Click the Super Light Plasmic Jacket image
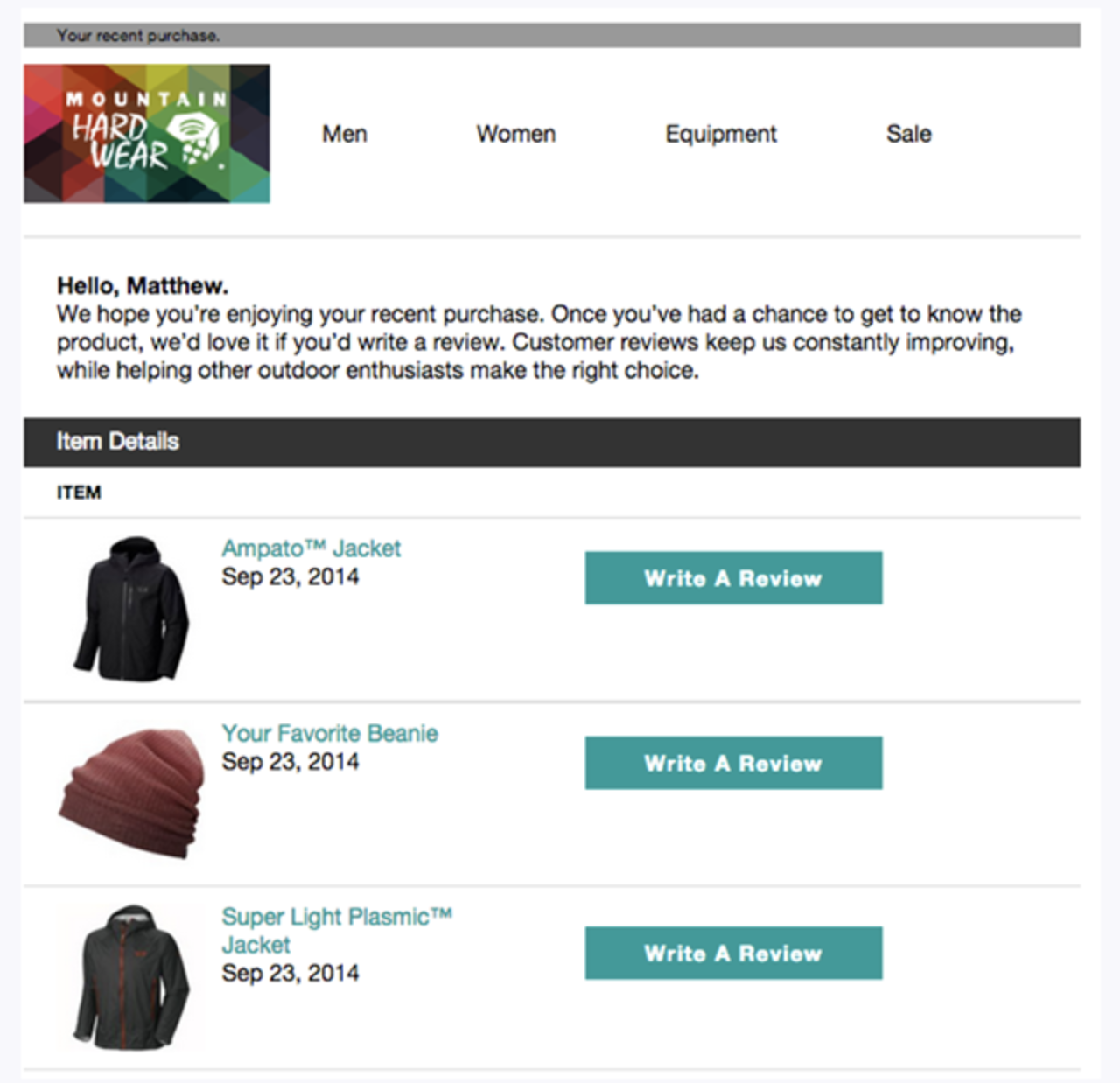 point(131,977)
